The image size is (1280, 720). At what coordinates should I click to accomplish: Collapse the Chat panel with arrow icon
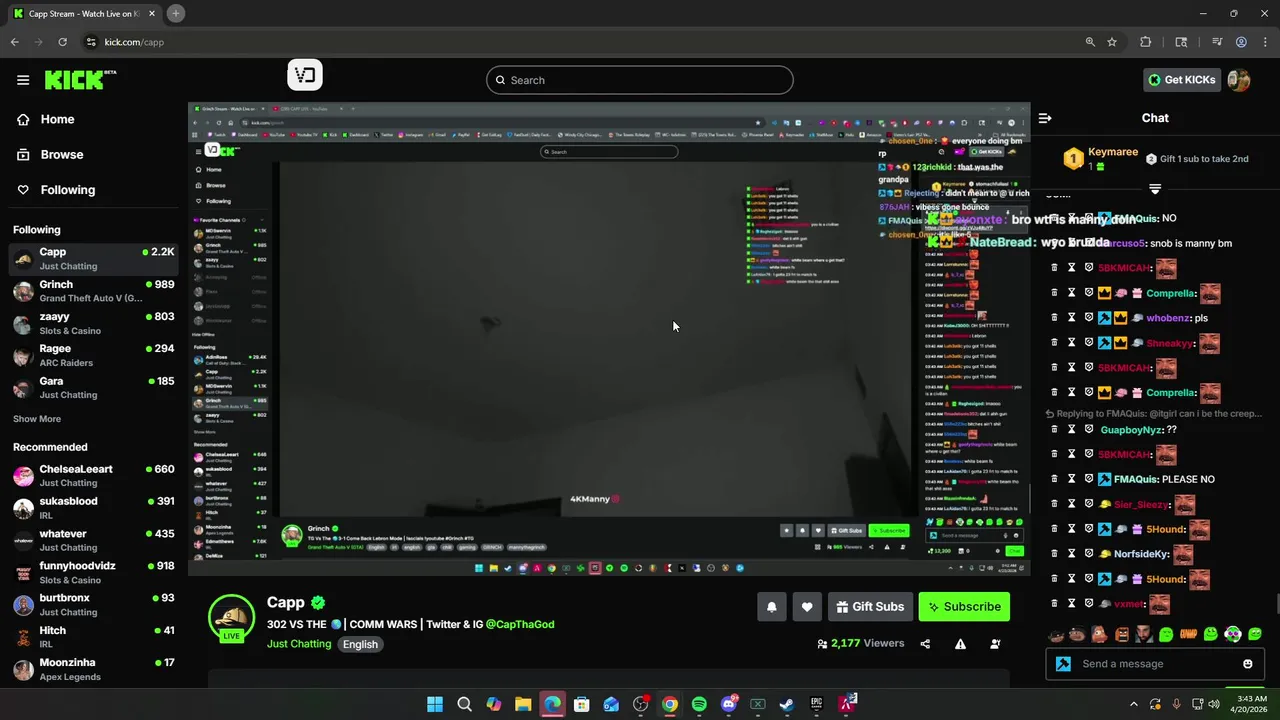(1045, 118)
